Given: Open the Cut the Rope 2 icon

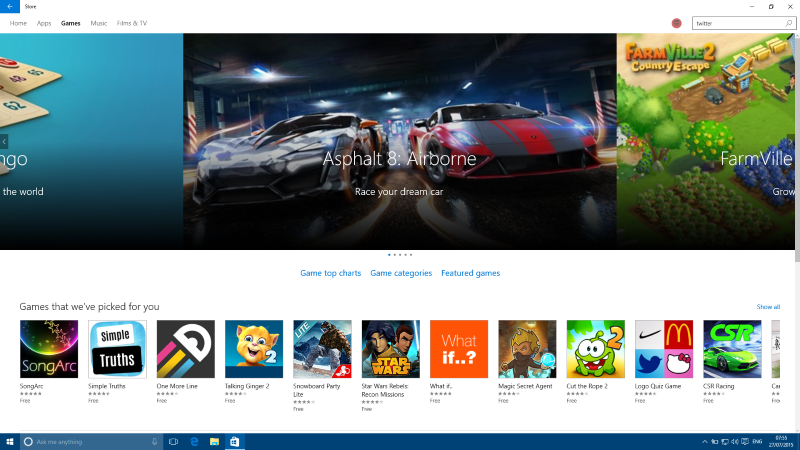Looking at the screenshot, I should pos(596,349).
